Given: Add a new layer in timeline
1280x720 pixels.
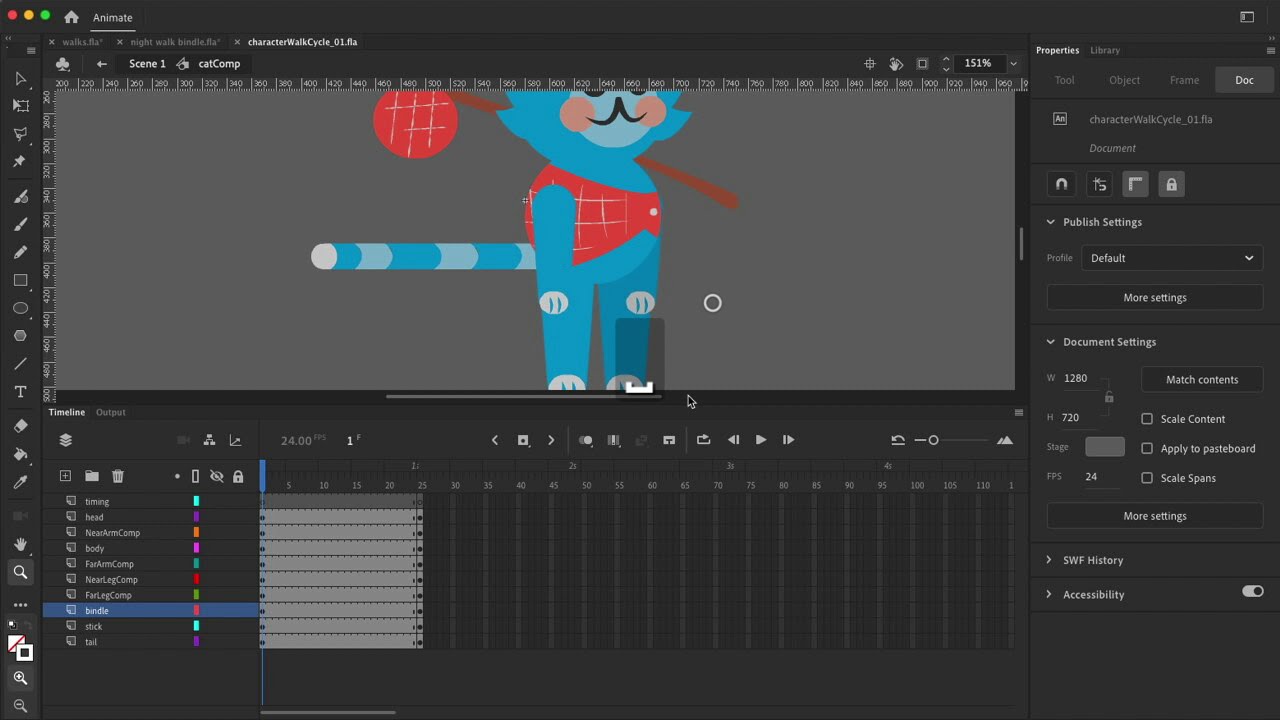Looking at the screenshot, I should 65,476.
